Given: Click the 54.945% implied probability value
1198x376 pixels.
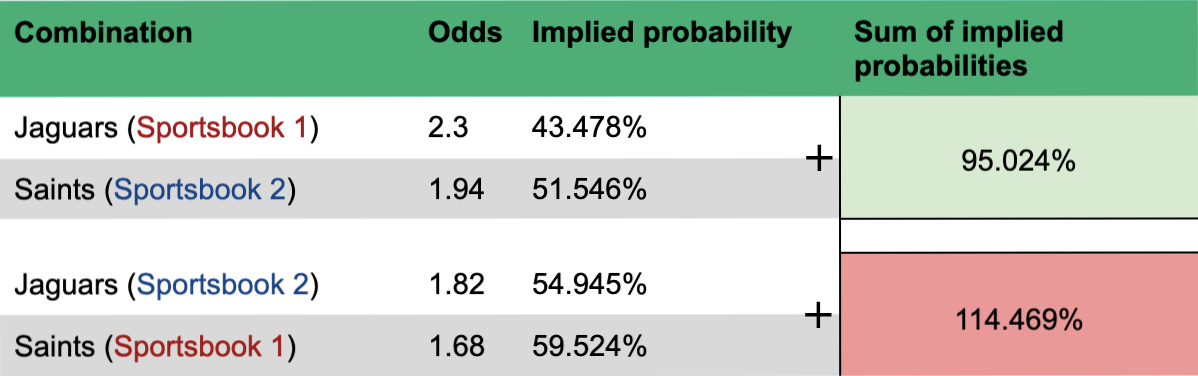Looking at the screenshot, I should 589,285.
